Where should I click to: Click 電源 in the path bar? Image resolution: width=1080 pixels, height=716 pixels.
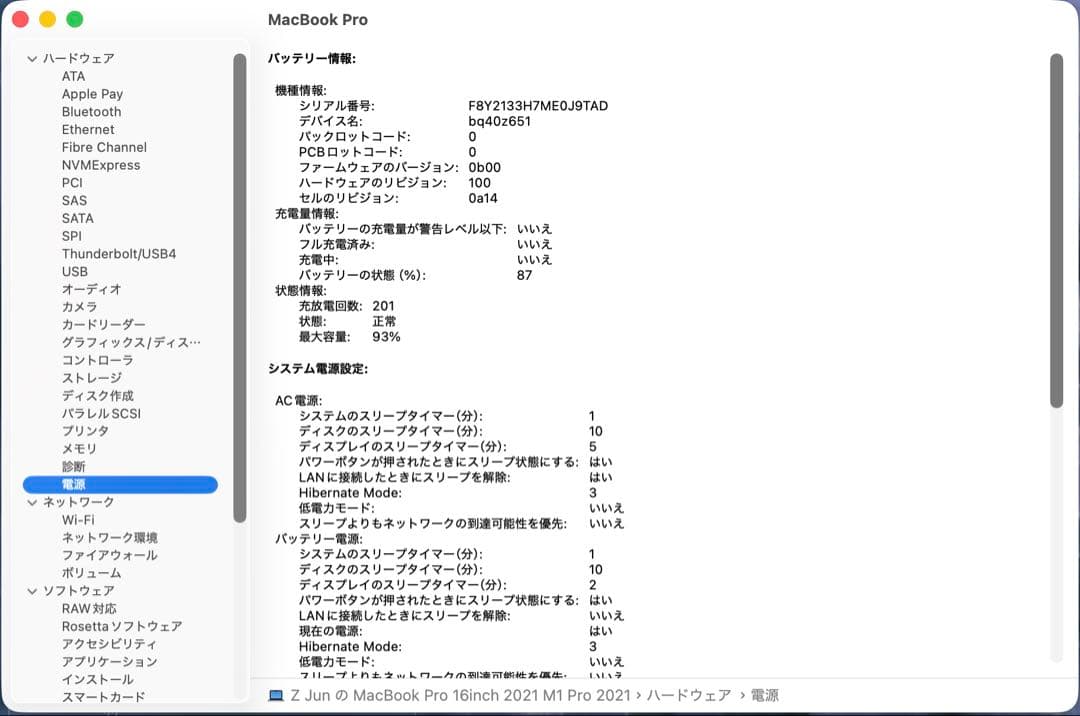(x=765, y=696)
